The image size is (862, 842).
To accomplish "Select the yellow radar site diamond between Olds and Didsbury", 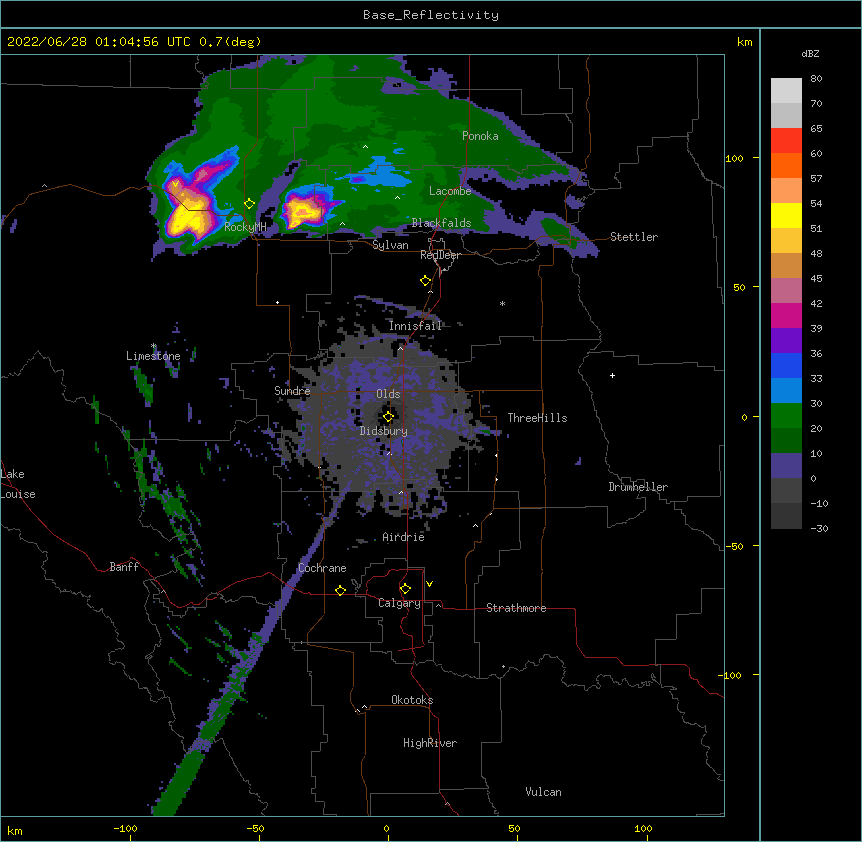I will coord(388,417).
